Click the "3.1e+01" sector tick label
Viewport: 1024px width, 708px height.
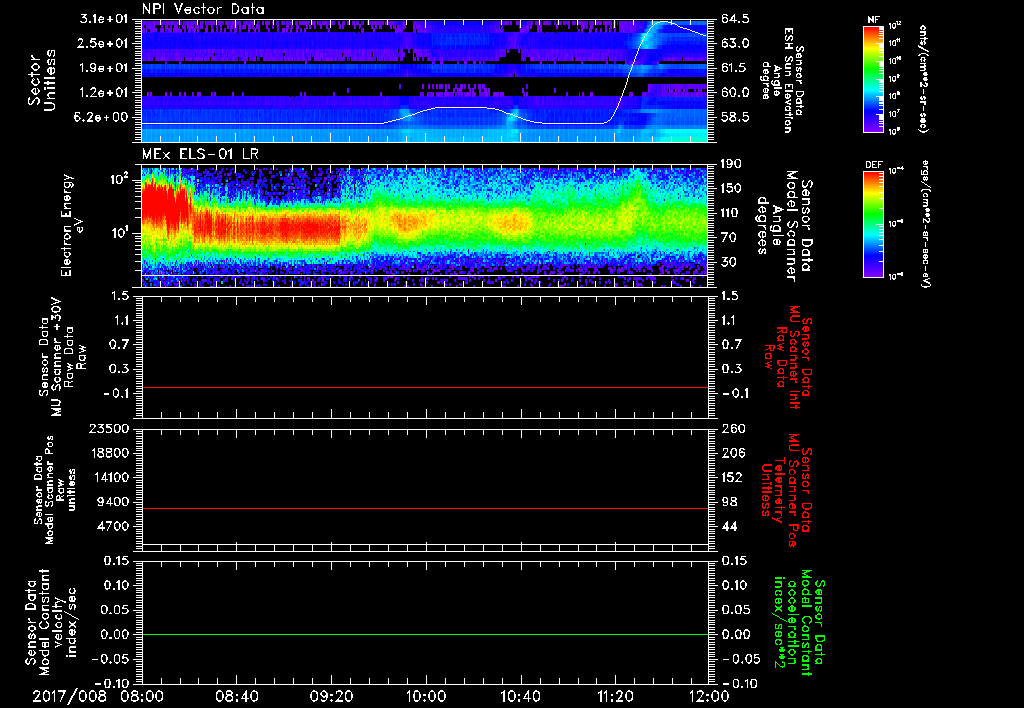(x=106, y=19)
